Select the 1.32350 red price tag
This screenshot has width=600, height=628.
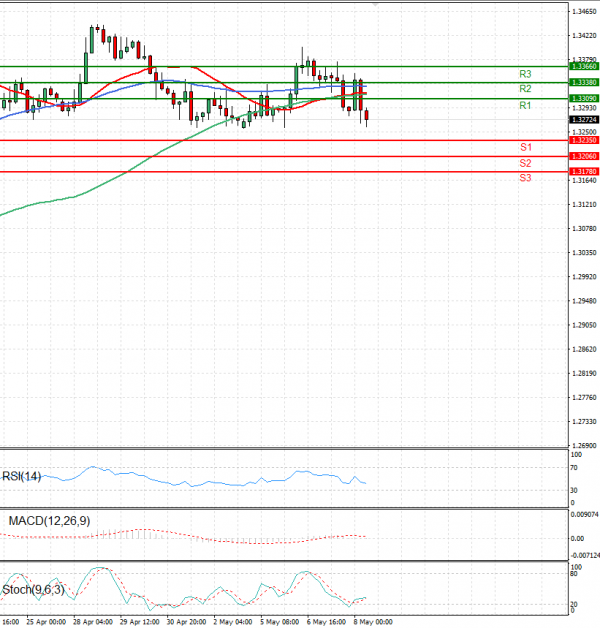coord(583,141)
